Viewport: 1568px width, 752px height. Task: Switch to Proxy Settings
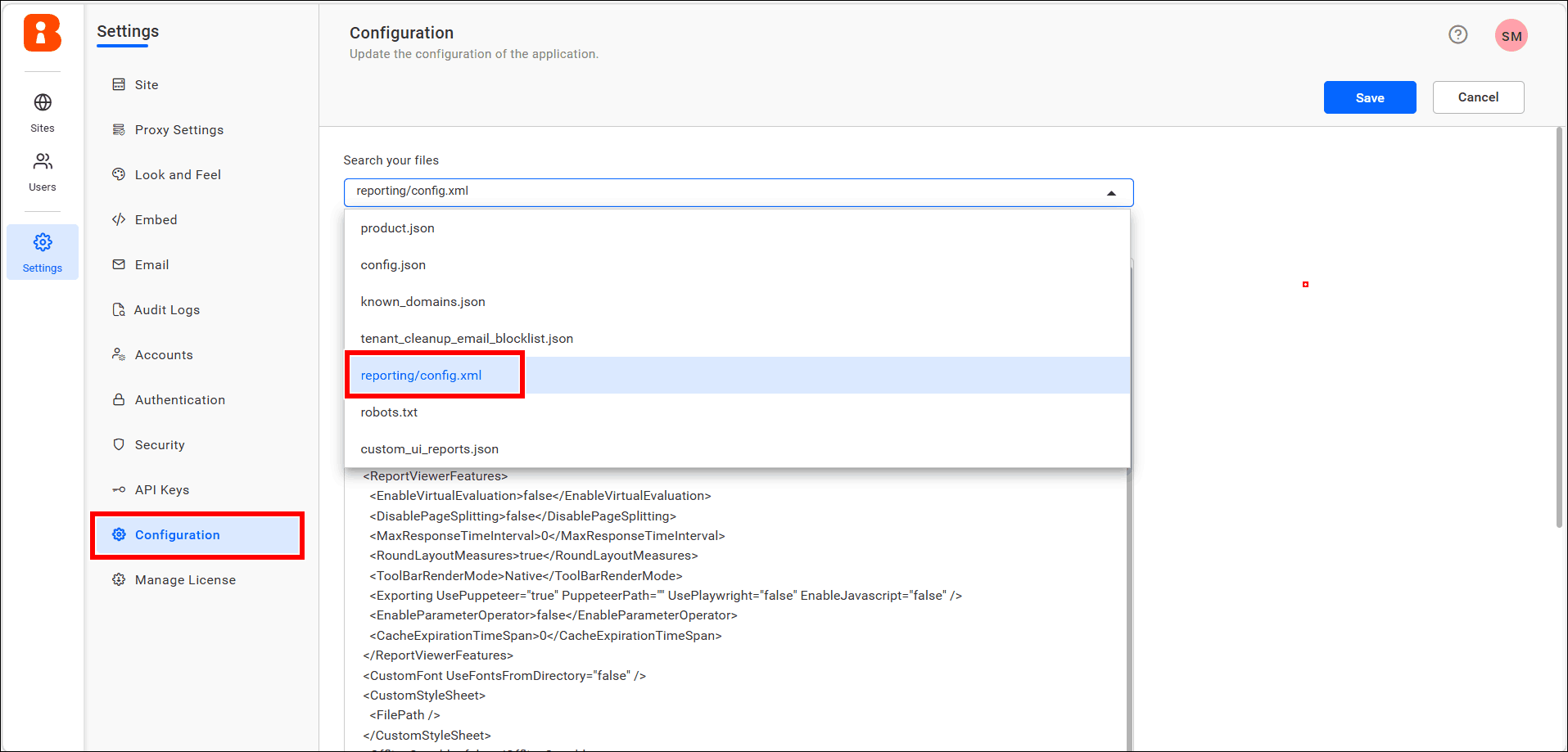click(x=178, y=129)
